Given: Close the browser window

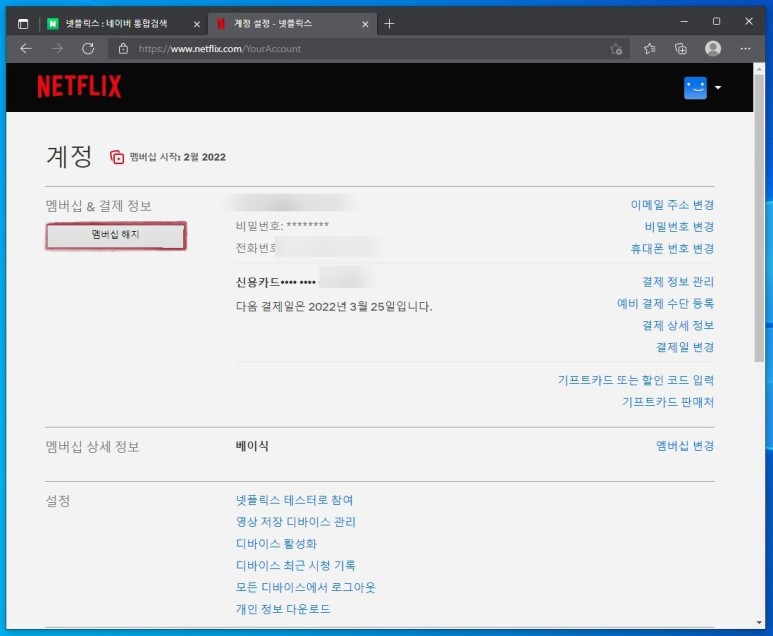Looking at the screenshot, I should (749, 21).
